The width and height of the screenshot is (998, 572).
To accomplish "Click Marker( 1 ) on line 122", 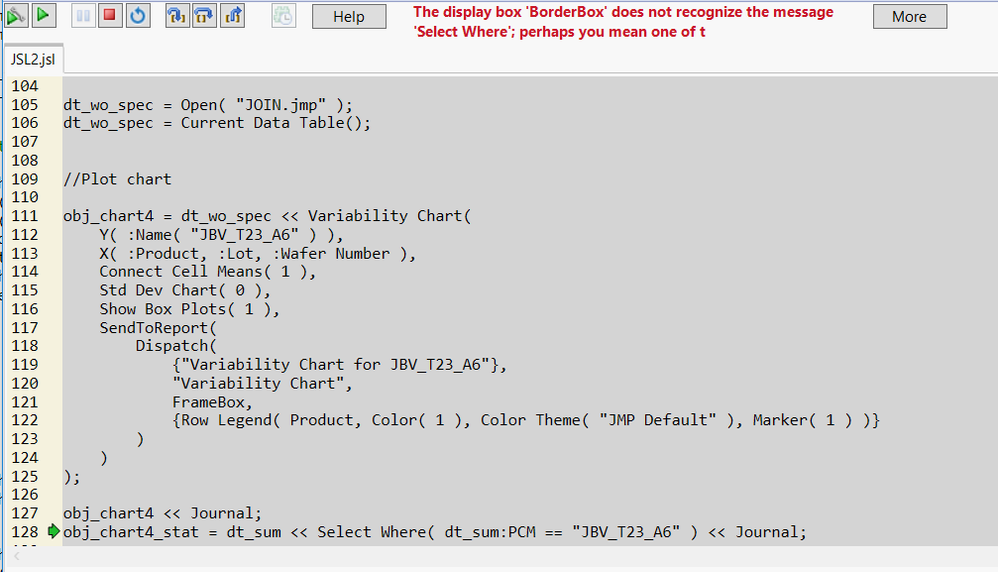I will 803,420.
